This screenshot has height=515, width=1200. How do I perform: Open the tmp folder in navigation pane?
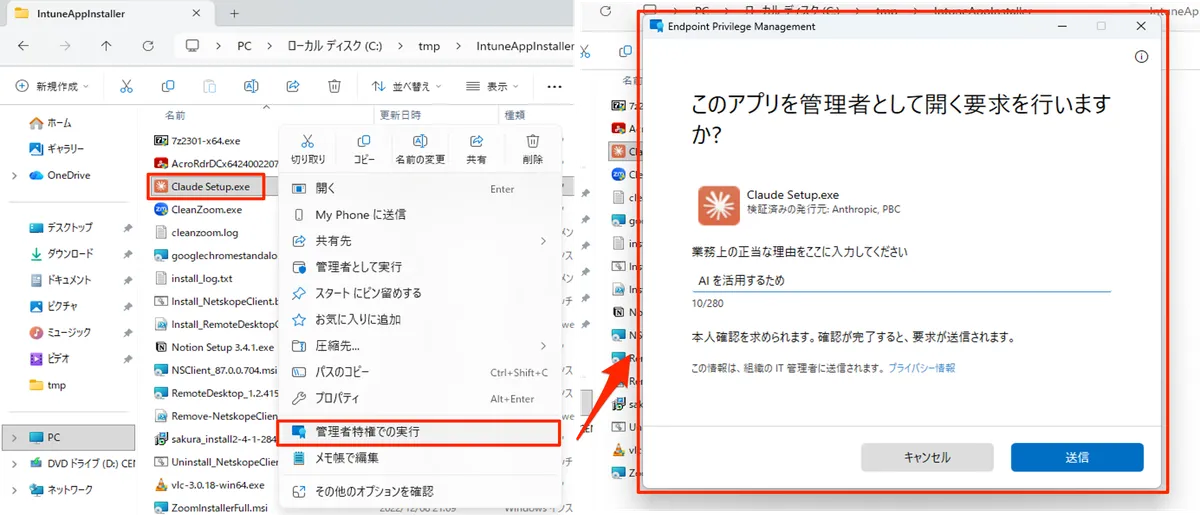tap(47, 385)
